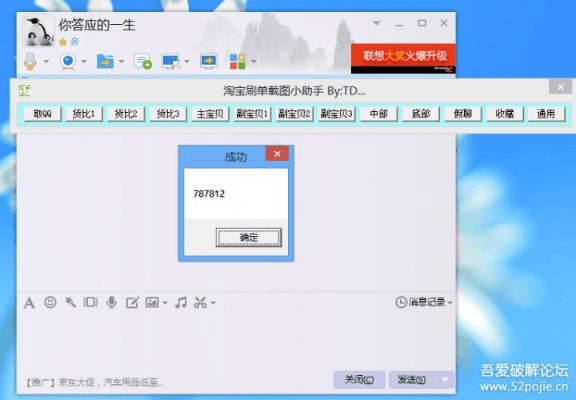Click the 淘宝刷单截图小助手 app icon
Image resolution: width=576 pixels, height=400 pixels.
25,90
